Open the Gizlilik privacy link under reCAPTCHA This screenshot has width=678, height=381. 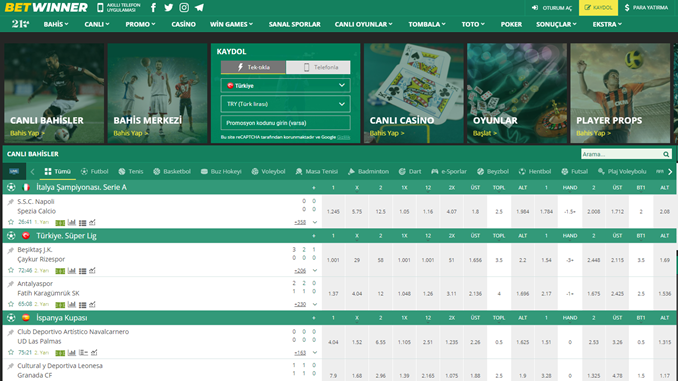[x=344, y=137]
